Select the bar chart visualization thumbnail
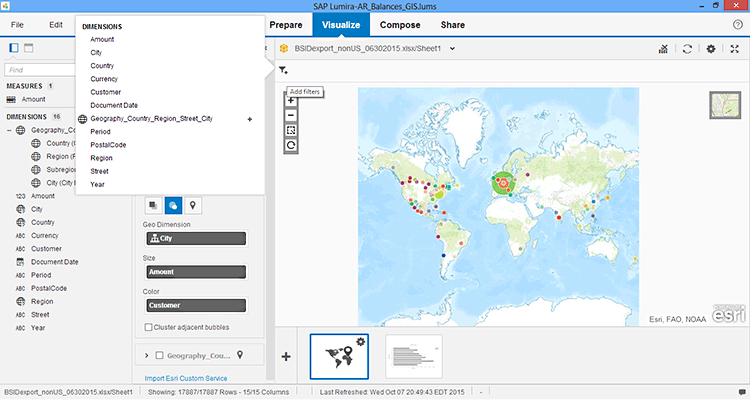This screenshot has width=750, height=400. (x=417, y=356)
